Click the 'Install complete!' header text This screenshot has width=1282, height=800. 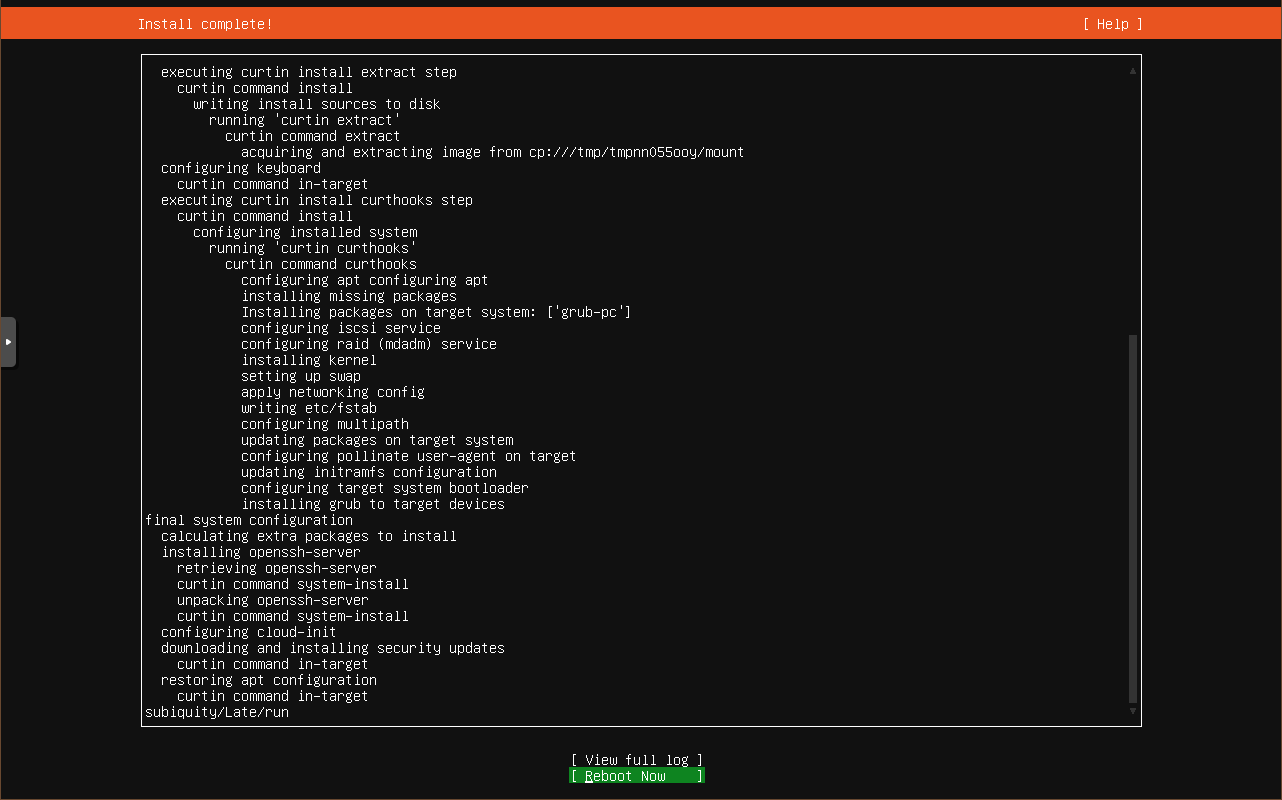point(205,24)
